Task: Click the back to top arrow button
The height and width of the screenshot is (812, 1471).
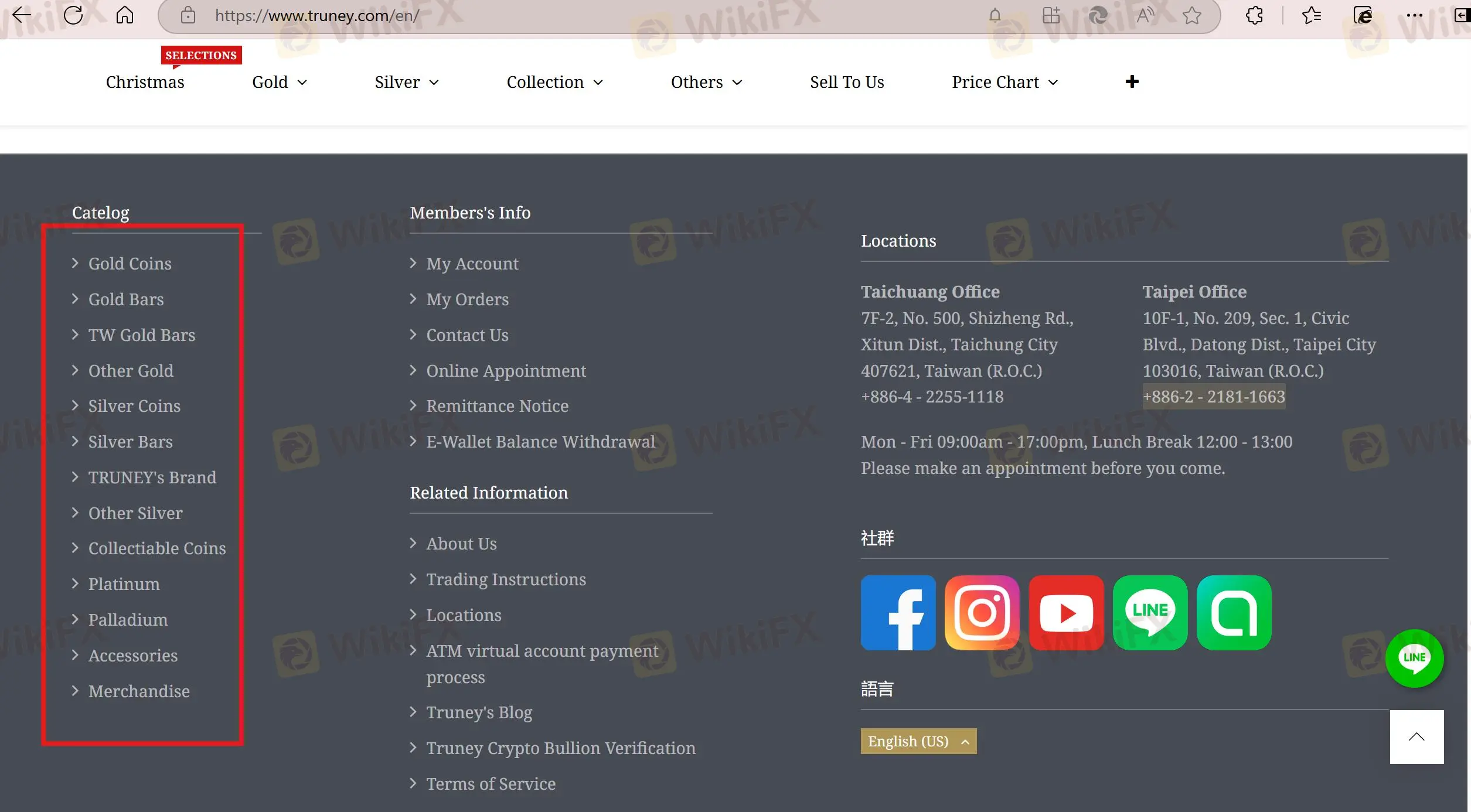Action: pyautogui.click(x=1416, y=736)
